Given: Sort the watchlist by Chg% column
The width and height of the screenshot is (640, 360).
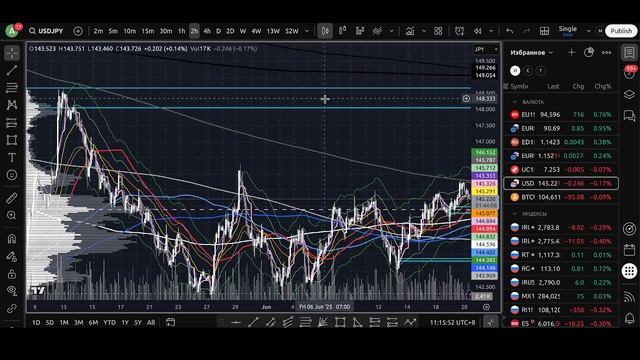Looking at the screenshot, I should [x=603, y=87].
